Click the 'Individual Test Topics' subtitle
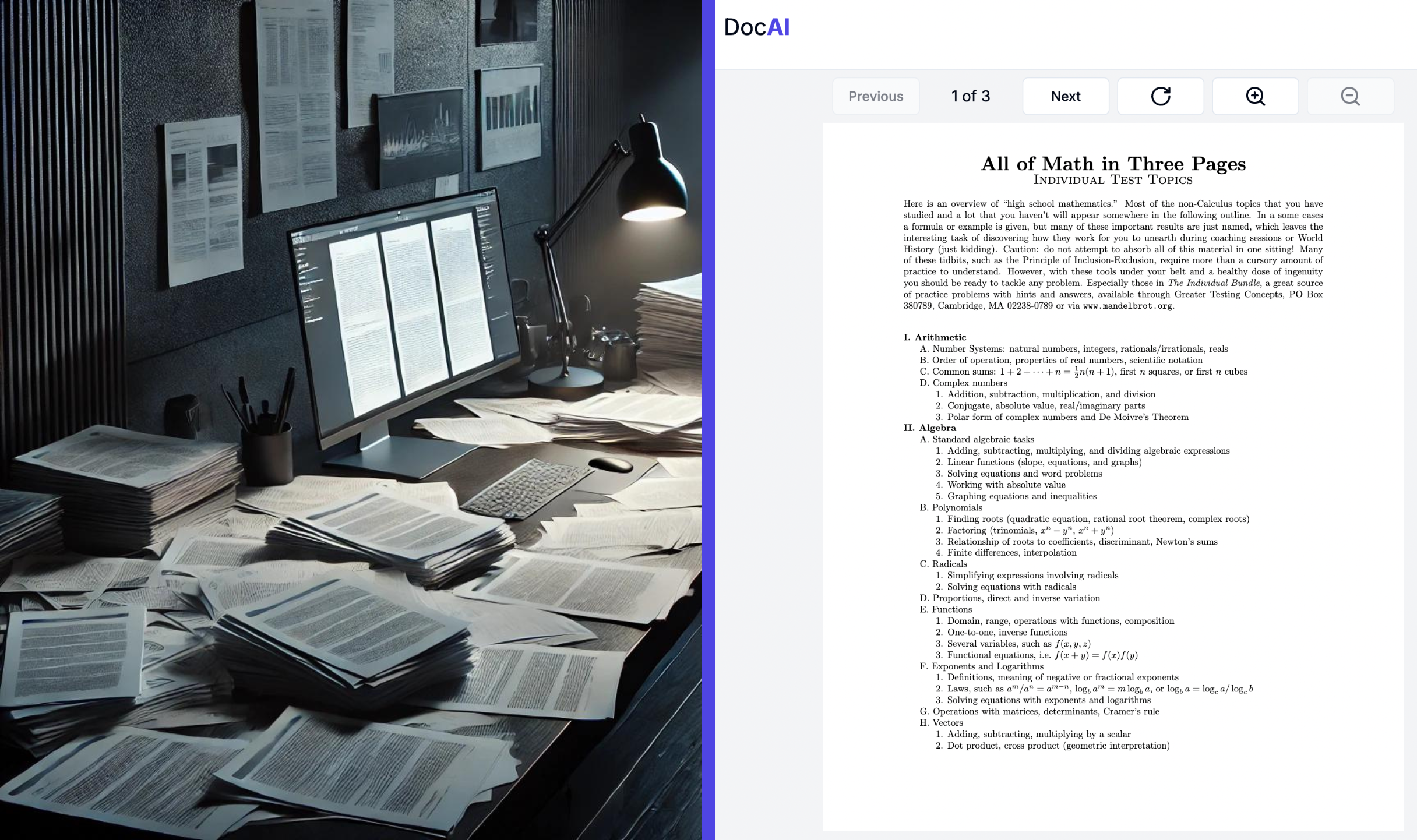 [1113, 180]
